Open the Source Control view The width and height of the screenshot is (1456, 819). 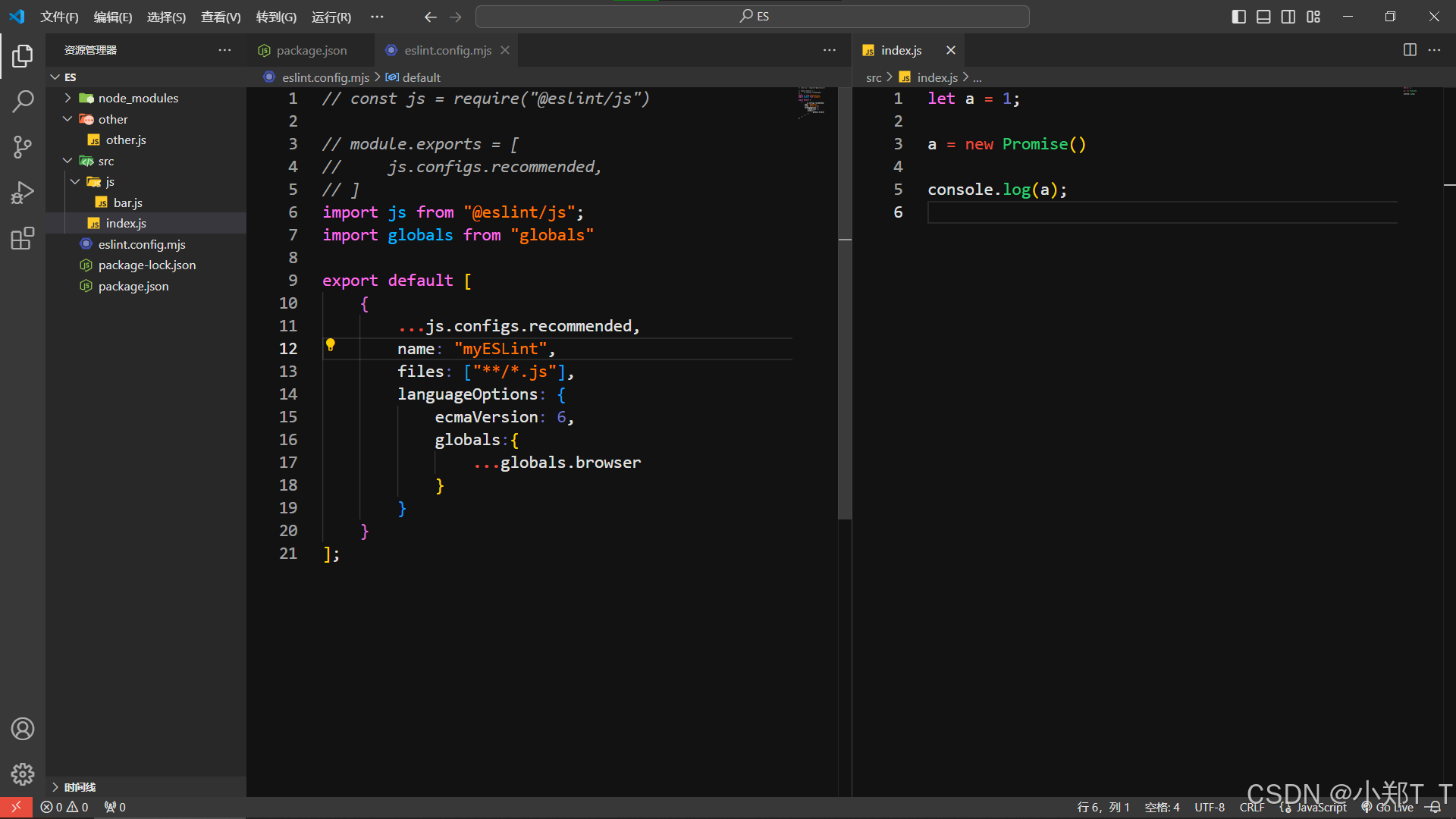pyautogui.click(x=23, y=147)
